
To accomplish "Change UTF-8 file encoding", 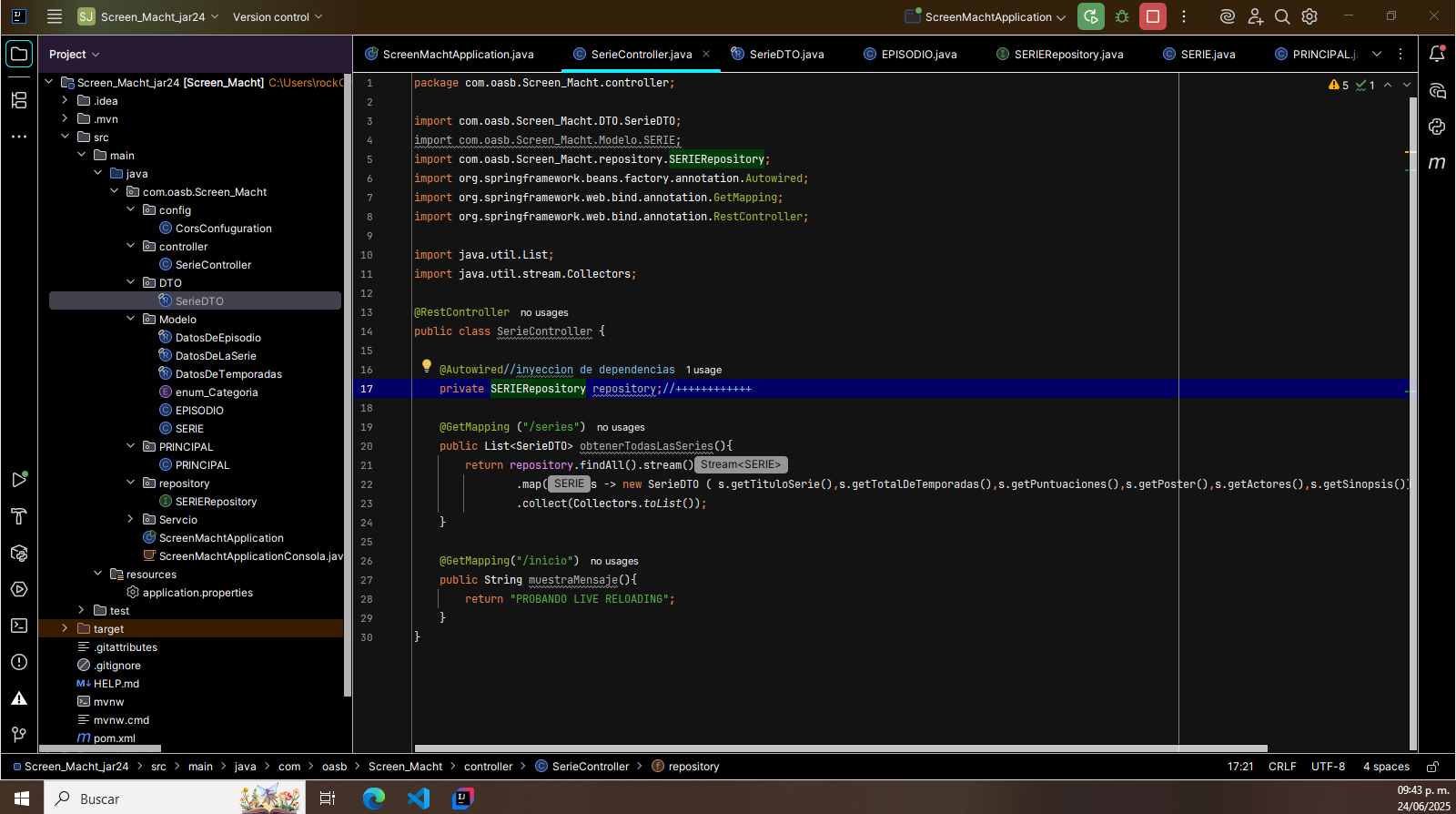I will tap(1328, 767).
